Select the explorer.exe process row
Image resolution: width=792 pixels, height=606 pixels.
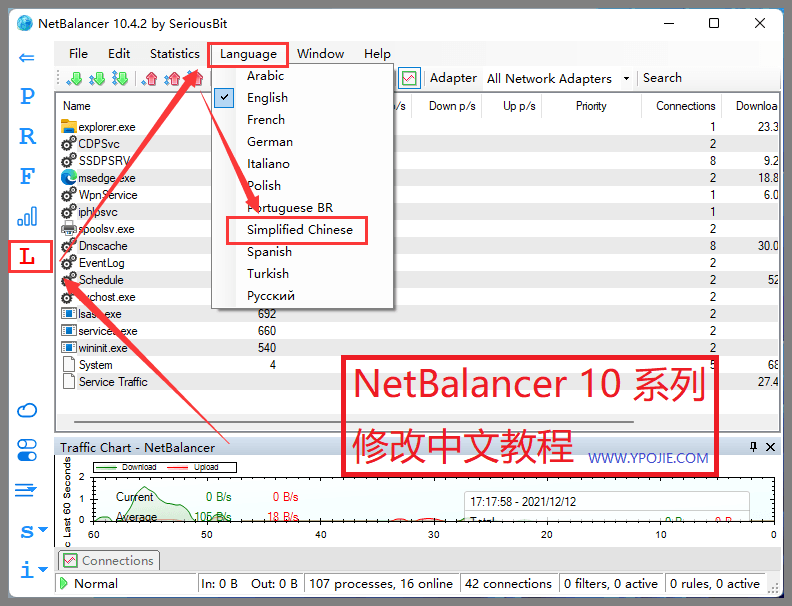(x=418, y=127)
